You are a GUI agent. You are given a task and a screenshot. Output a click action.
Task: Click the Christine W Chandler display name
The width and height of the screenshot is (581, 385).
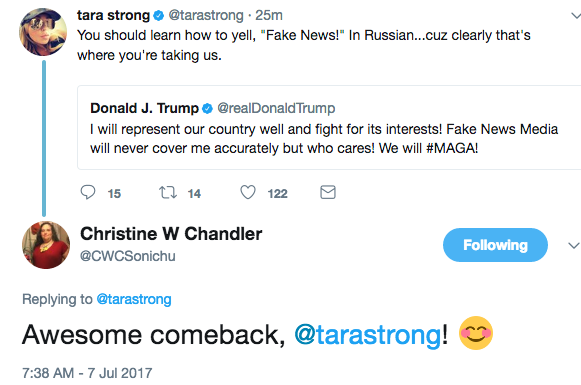point(171,234)
